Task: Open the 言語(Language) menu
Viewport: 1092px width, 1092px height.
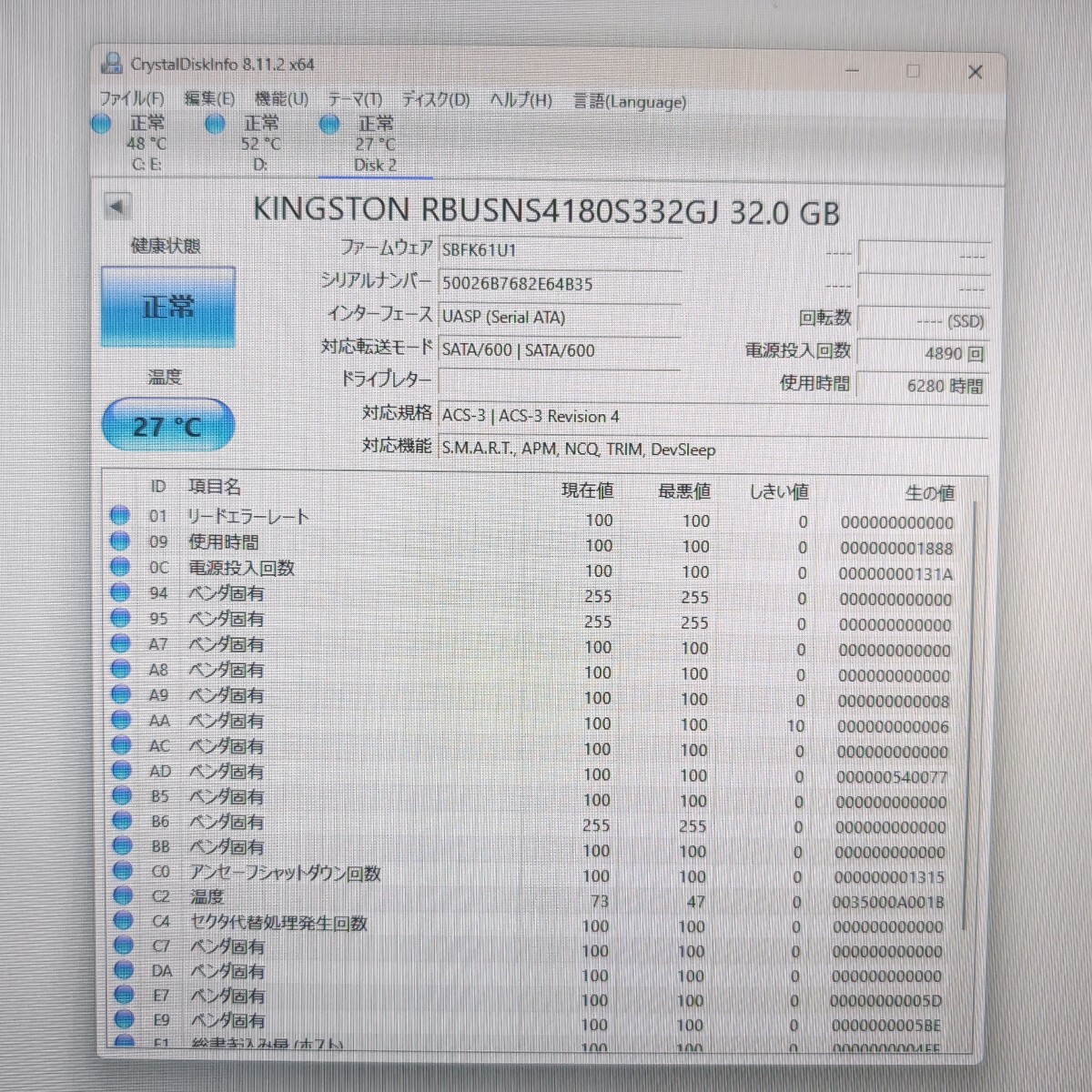Action: tap(629, 102)
